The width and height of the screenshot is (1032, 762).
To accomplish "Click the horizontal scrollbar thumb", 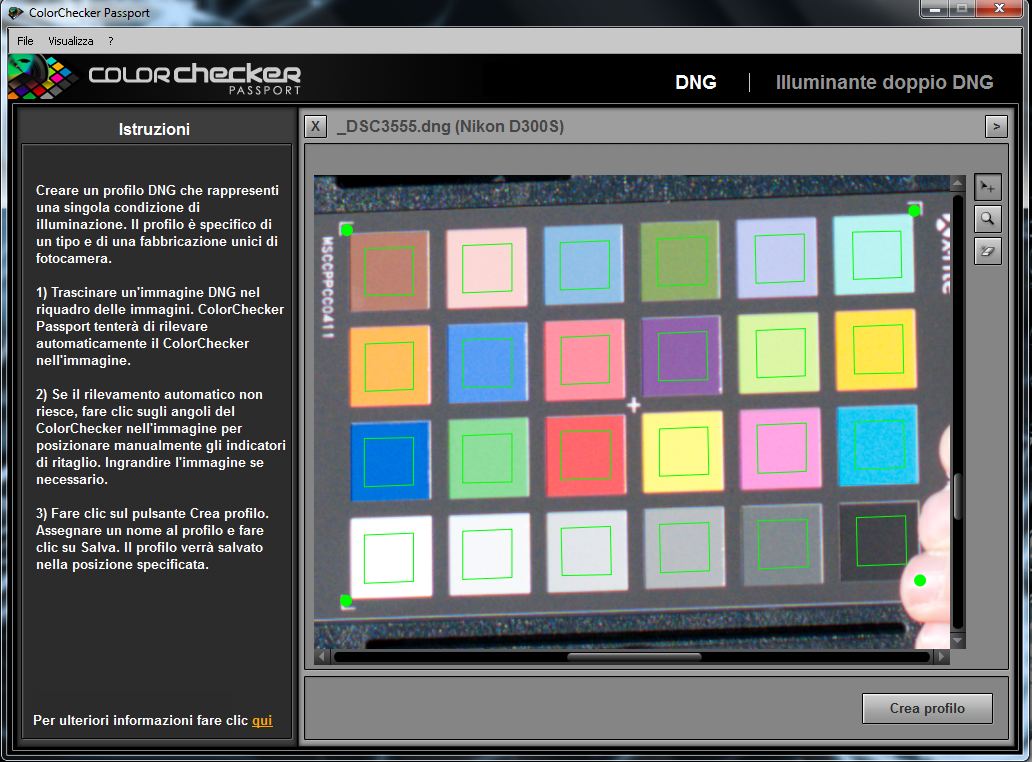I will 634,656.
